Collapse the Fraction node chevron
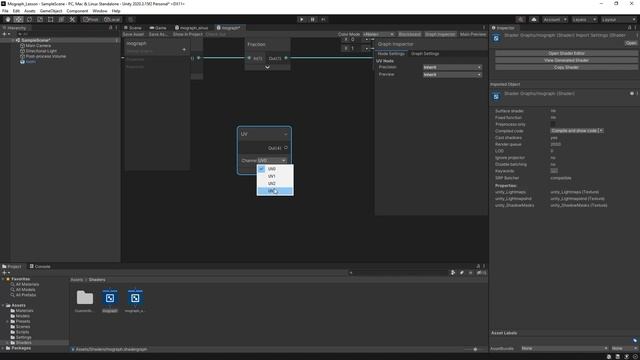The height and width of the screenshot is (360, 640). pyautogui.click(x=267, y=67)
